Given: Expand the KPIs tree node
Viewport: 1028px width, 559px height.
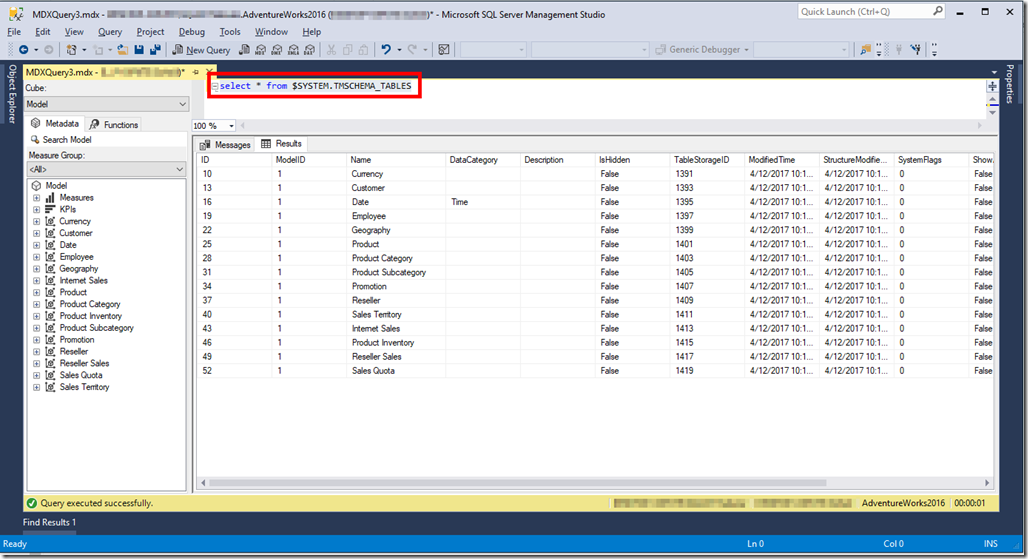Looking at the screenshot, I should coord(37,210).
